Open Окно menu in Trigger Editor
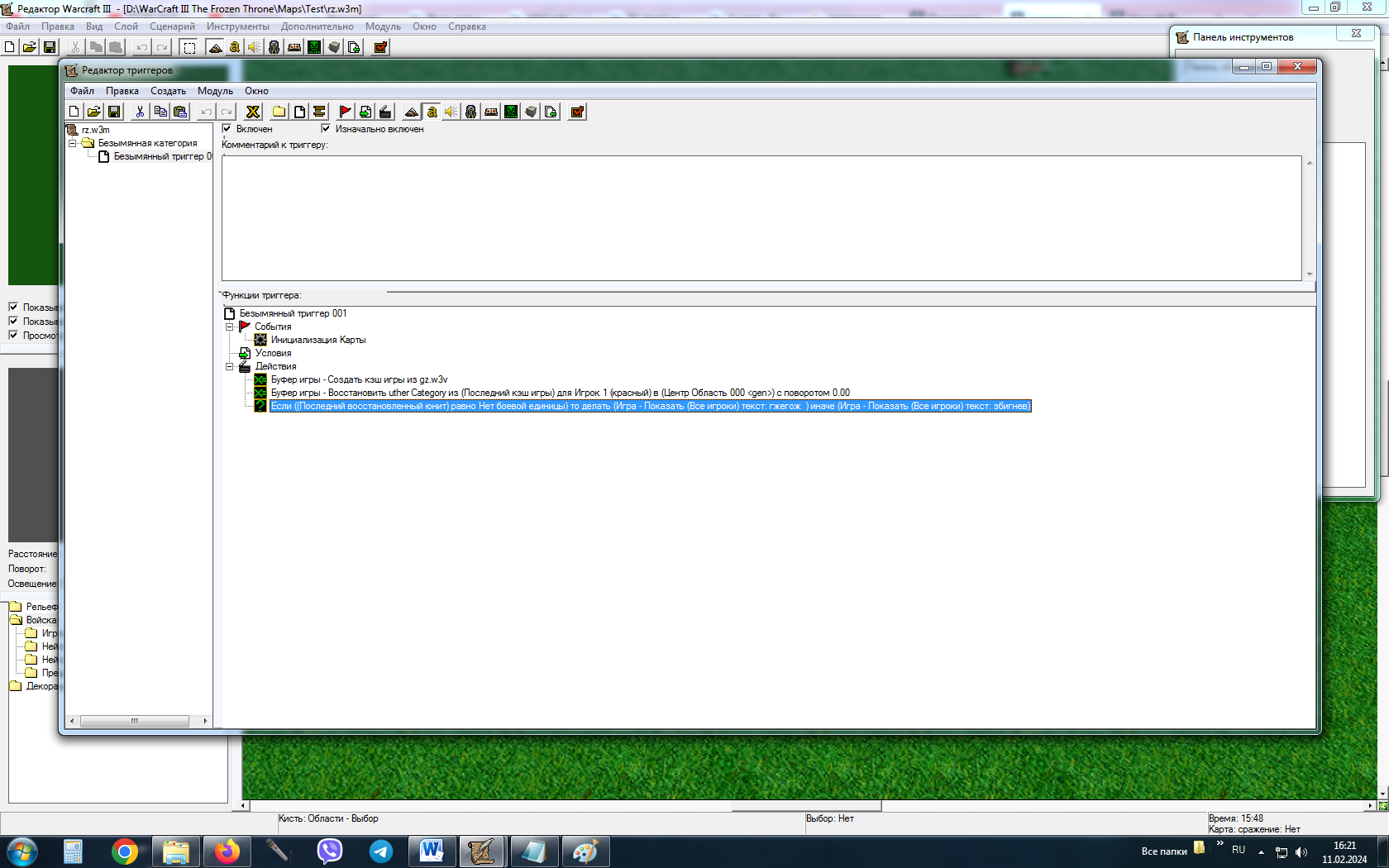 tap(256, 91)
